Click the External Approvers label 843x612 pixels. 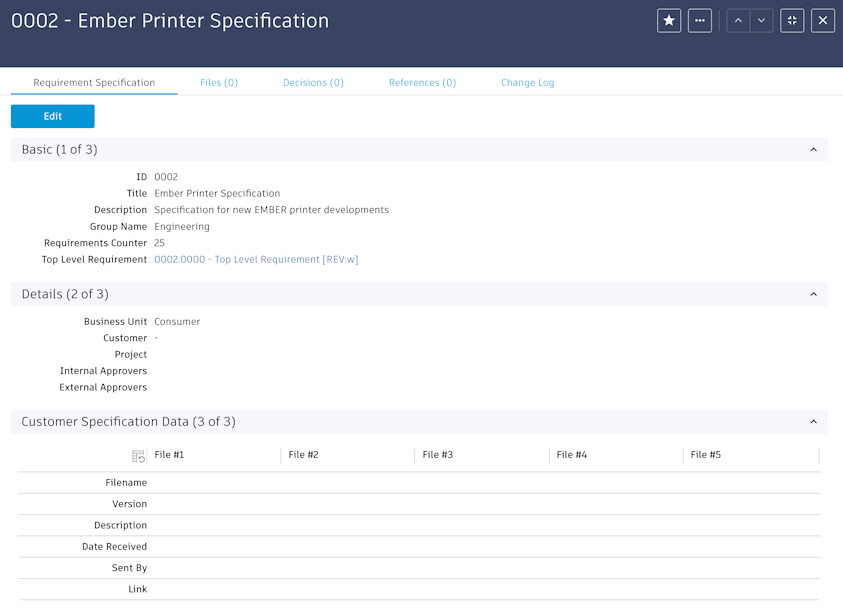tap(103, 387)
